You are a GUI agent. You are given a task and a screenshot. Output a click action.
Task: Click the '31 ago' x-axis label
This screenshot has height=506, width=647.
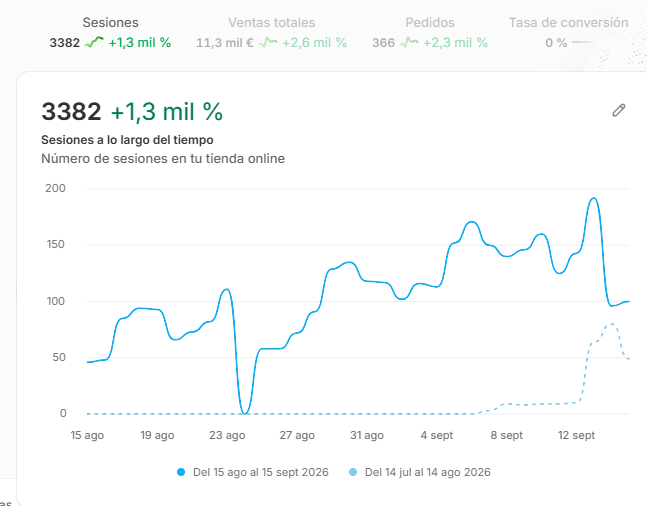coord(367,435)
